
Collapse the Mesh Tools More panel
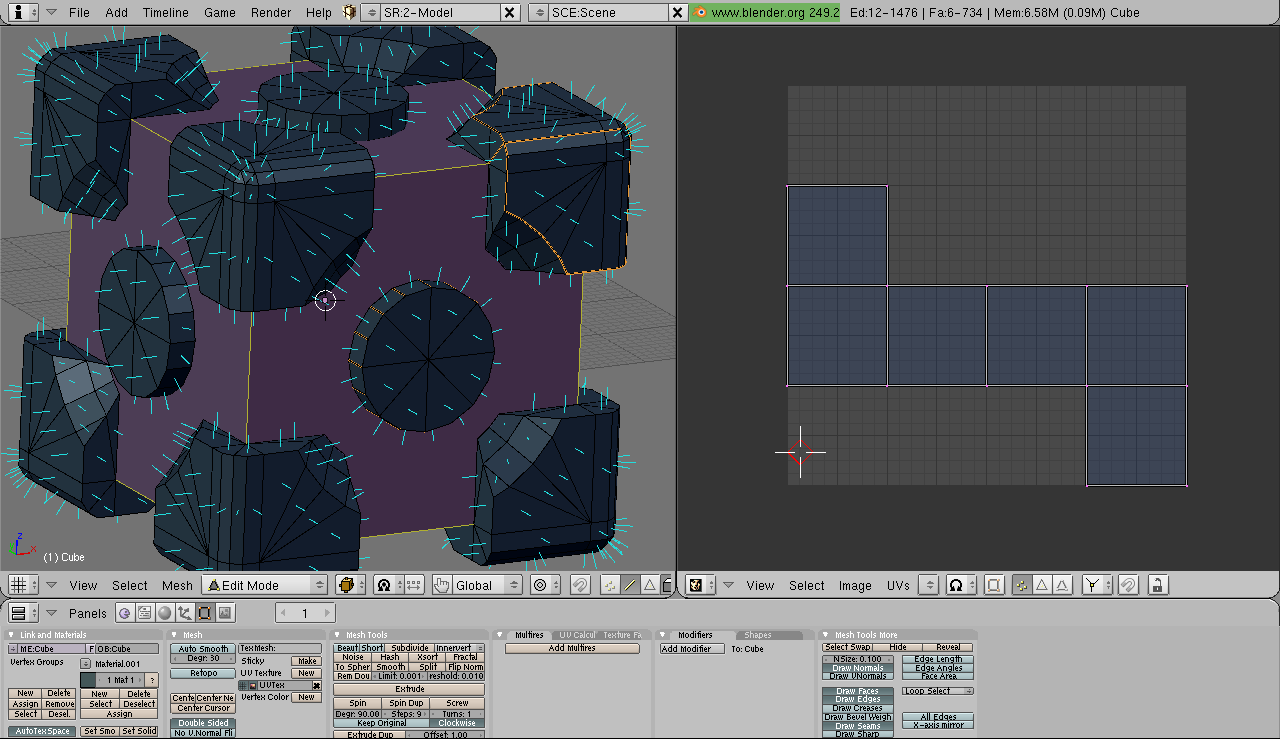(x=827, y=635)
